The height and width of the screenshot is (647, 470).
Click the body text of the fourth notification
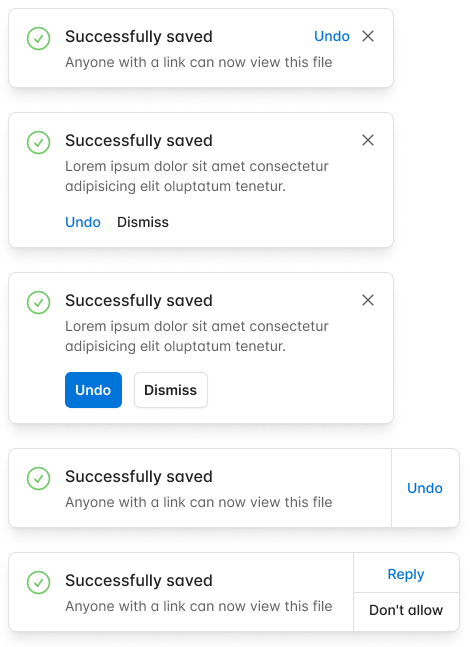click(x=198, y=502)
